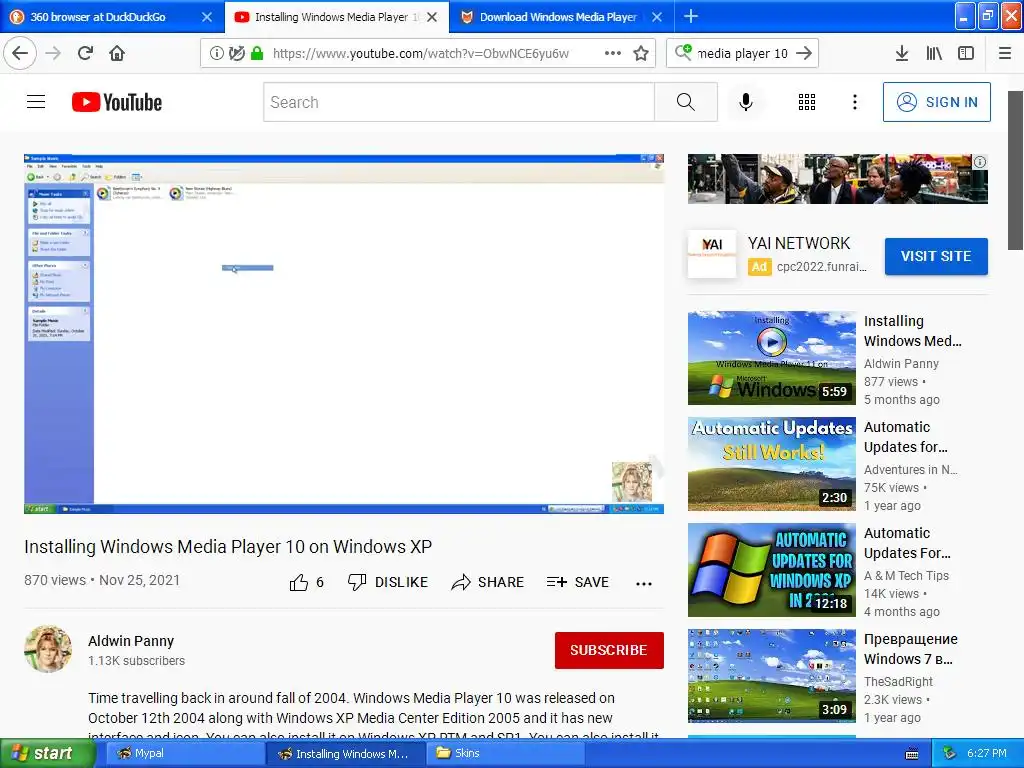Open the downloads panel
The width and height of the screenshot is (1024, 768).
(x=902, y=54)
